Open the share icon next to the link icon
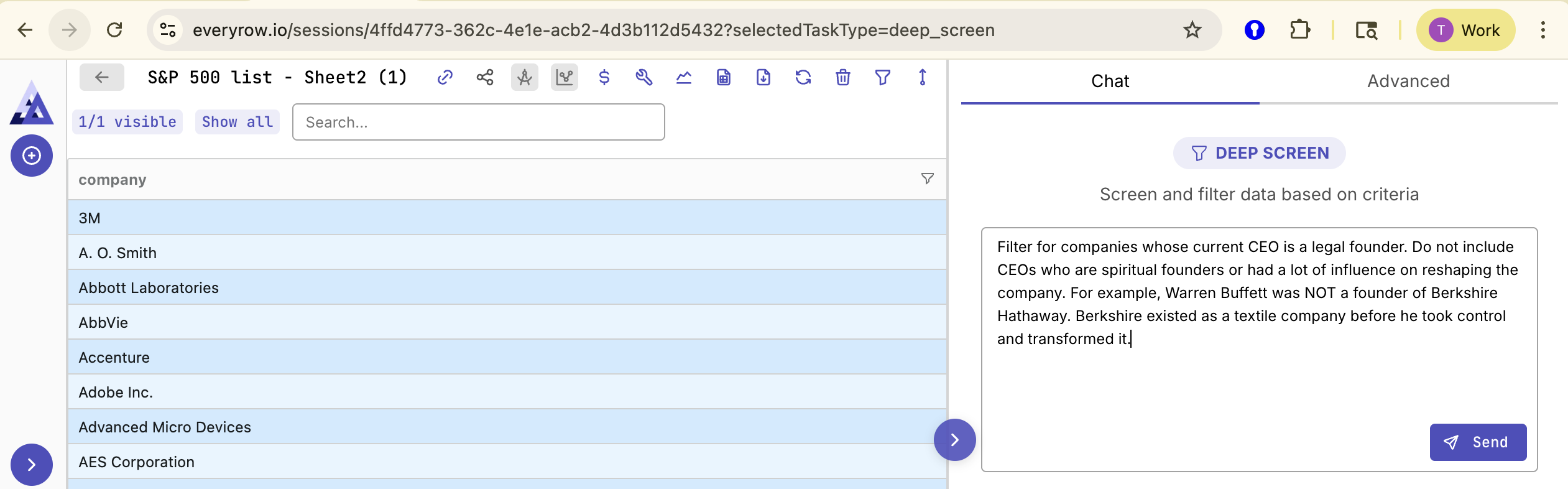This screenshot has width=1568, height=489. pyautogui.click(x=485, y=78)
